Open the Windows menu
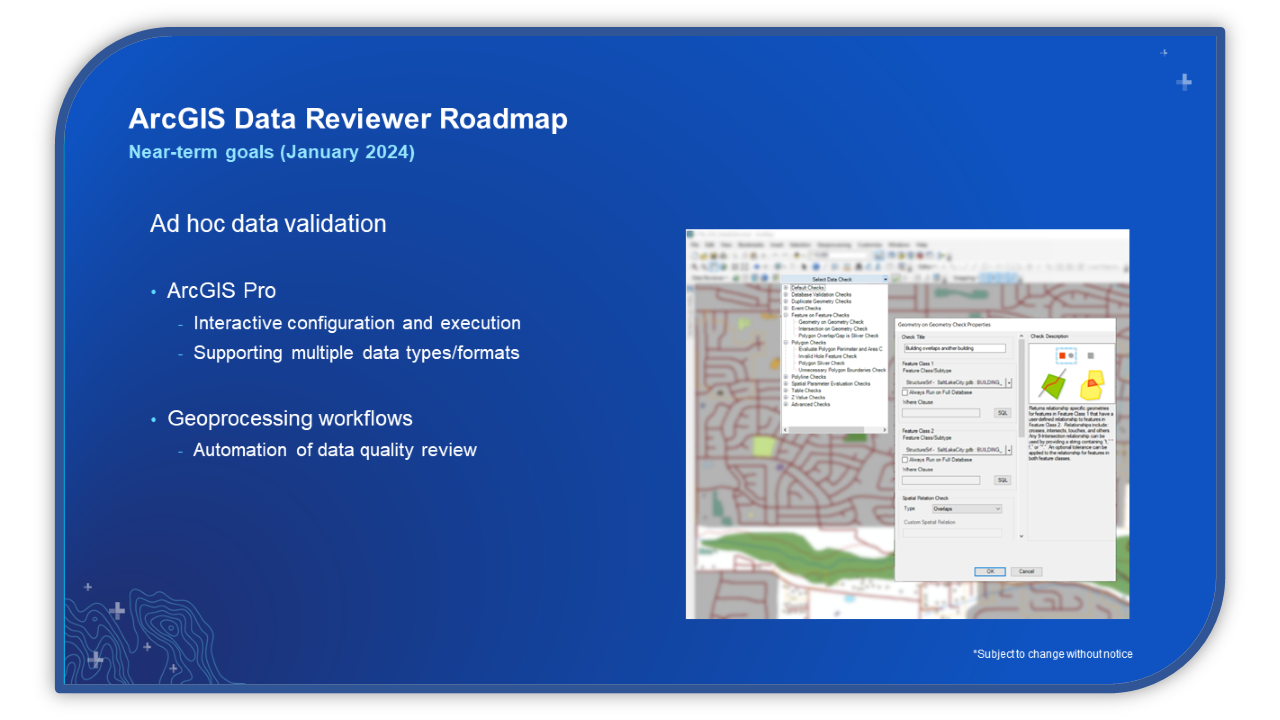 [899, 245]
